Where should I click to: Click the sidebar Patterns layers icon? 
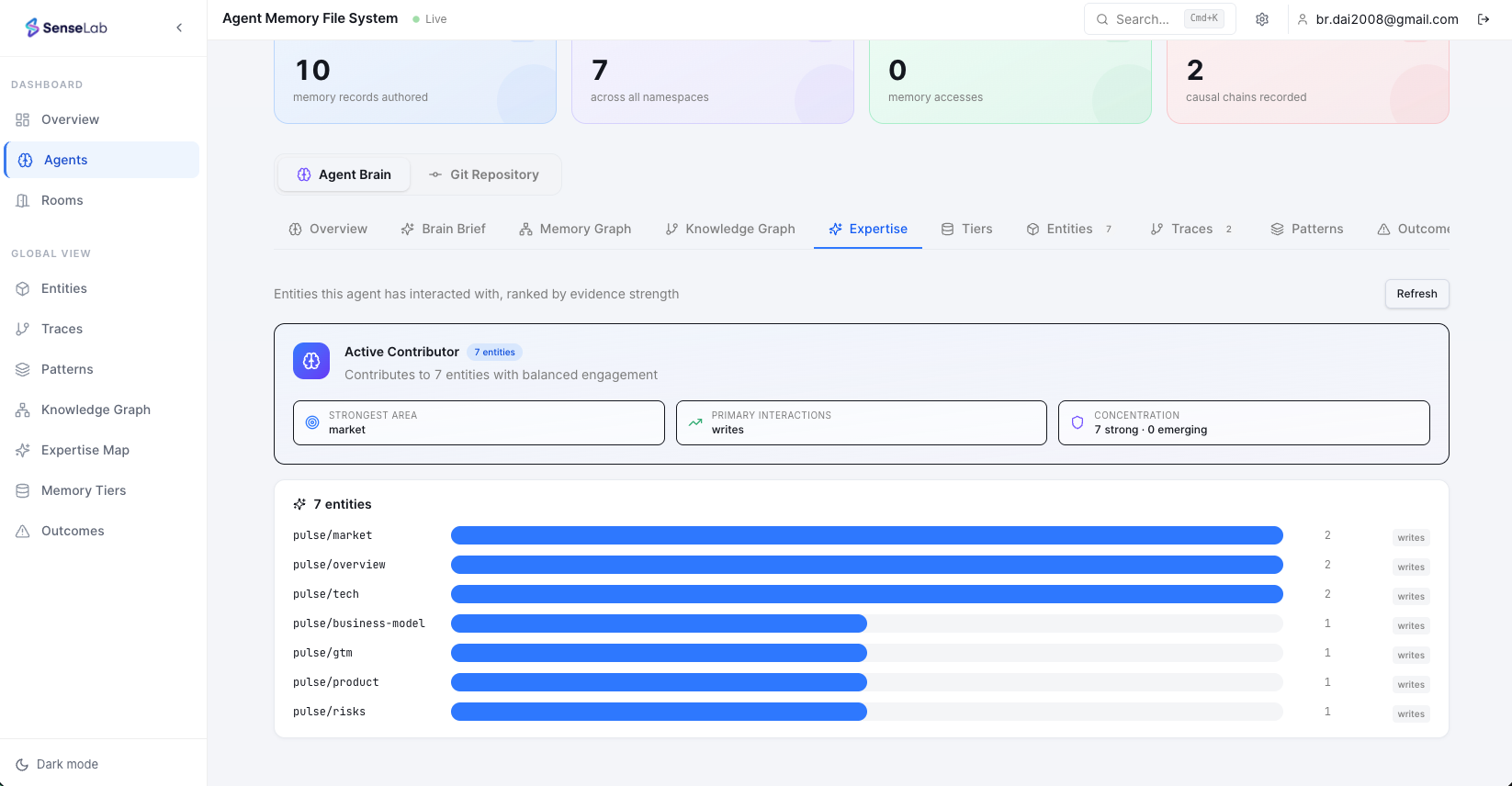point(23,369)
